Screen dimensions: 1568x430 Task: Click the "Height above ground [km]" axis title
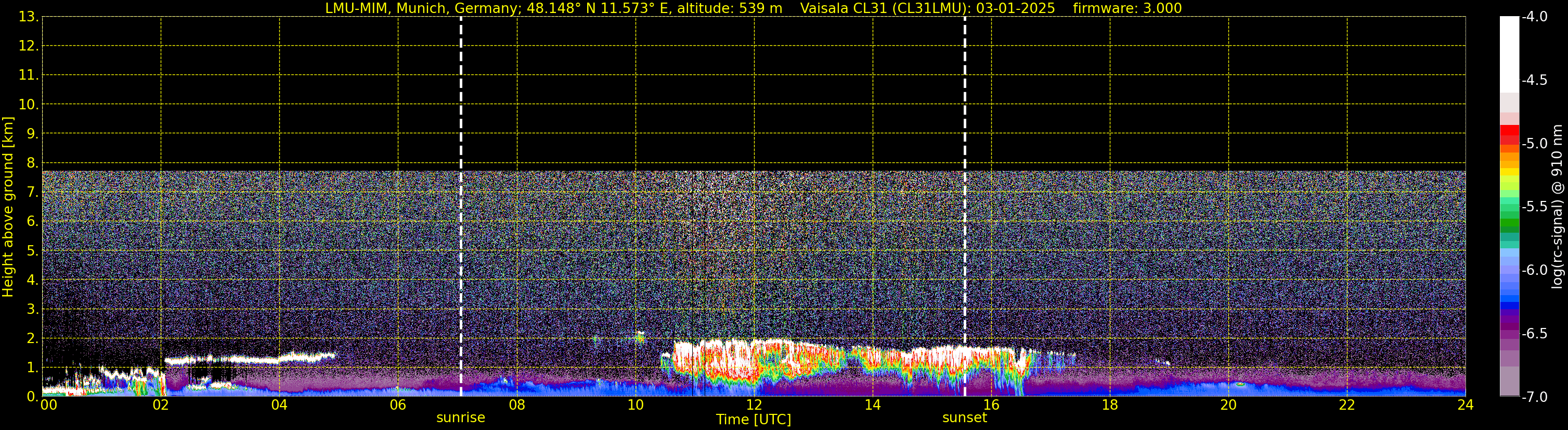8,207
